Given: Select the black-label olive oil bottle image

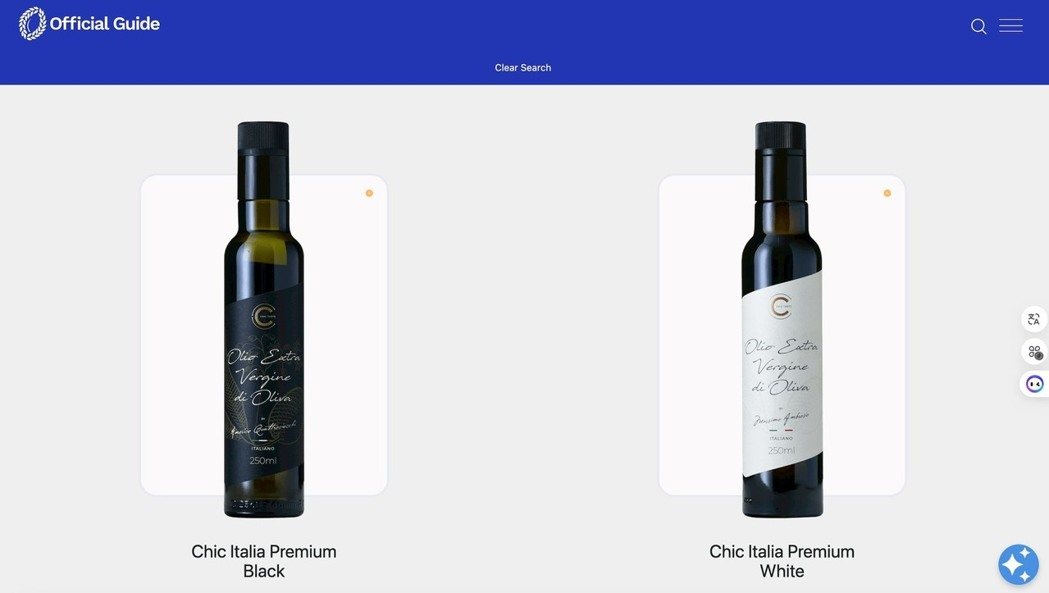Looking at the screenshot, I should coord(264,319).
